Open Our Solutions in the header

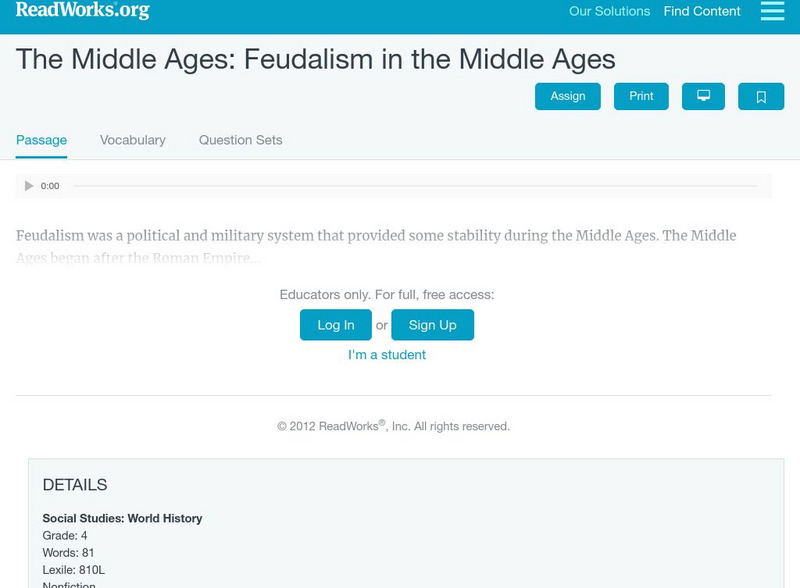click(609, 12)
